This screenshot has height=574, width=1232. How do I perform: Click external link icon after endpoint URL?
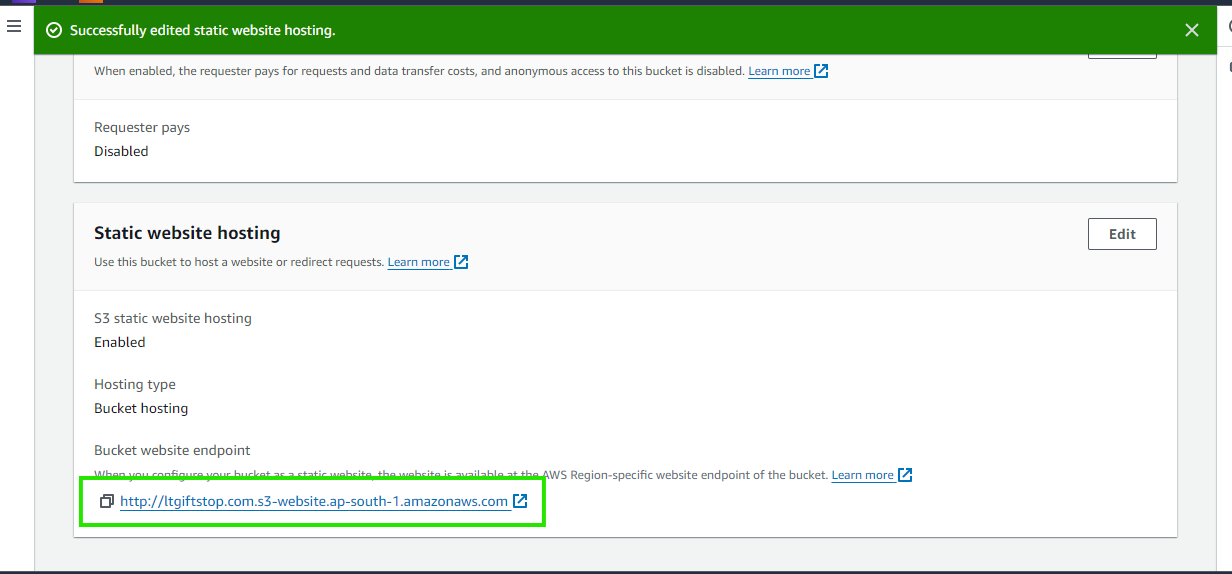(520, 502)
